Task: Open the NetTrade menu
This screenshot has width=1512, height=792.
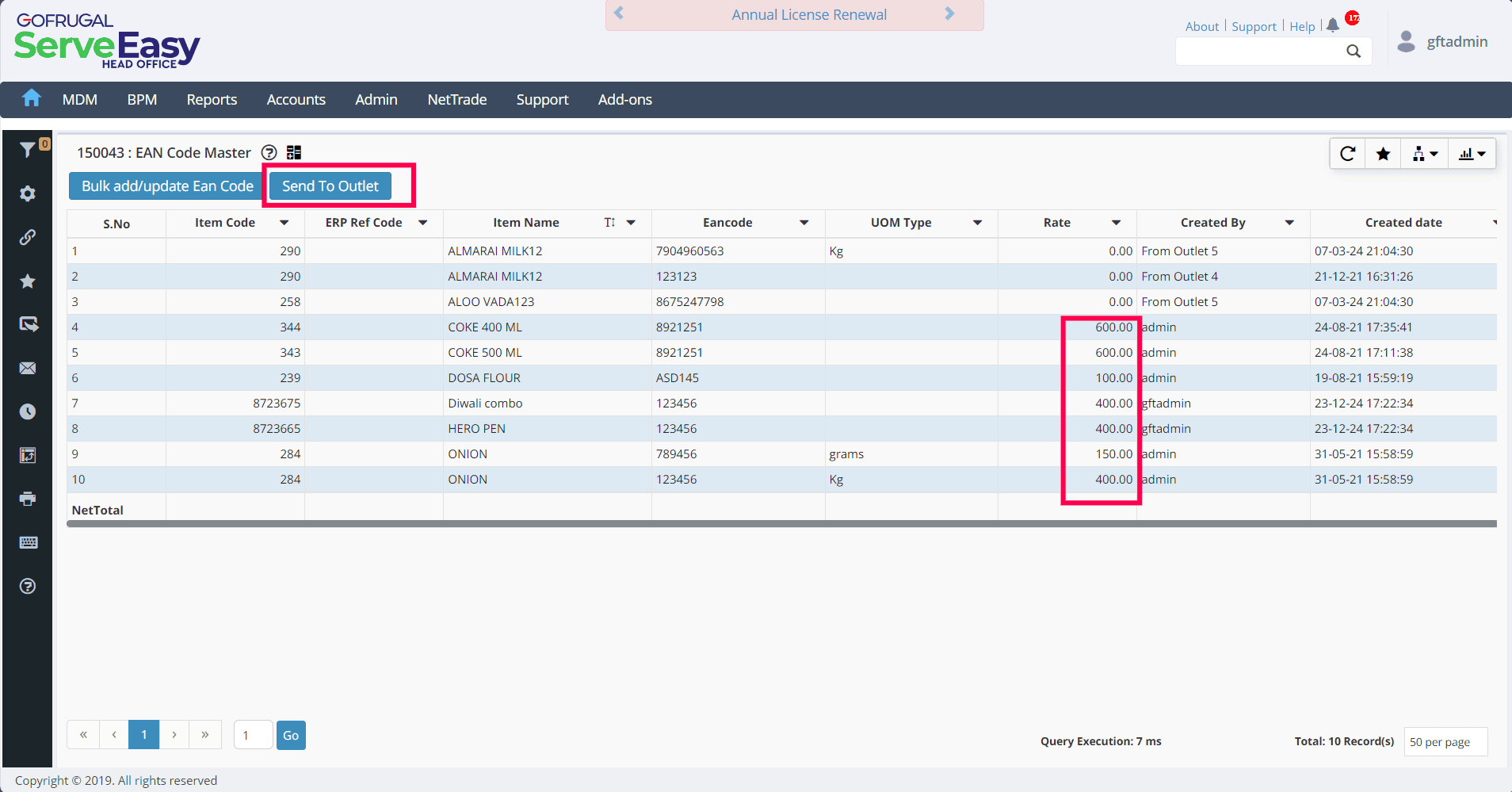Action: coord(457,100)
